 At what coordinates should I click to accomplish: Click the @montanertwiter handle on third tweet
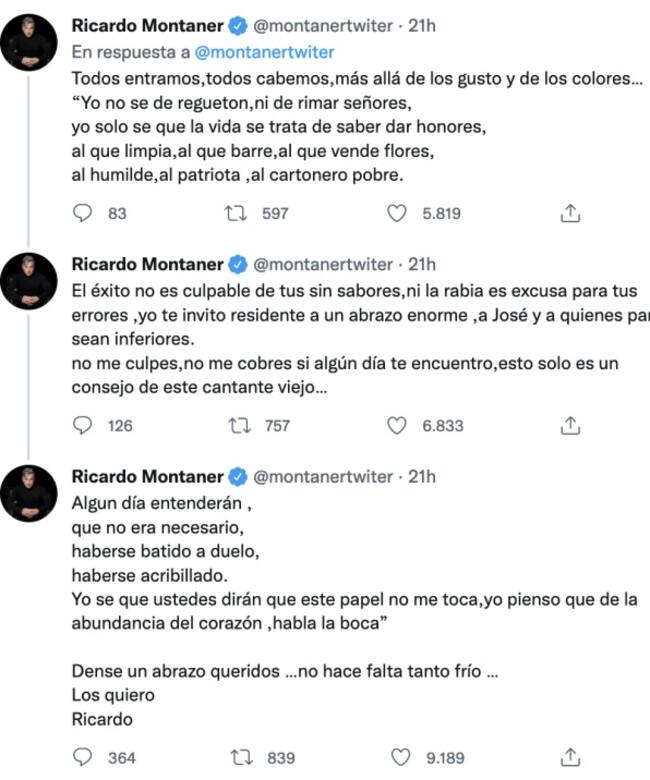(324, 476)
